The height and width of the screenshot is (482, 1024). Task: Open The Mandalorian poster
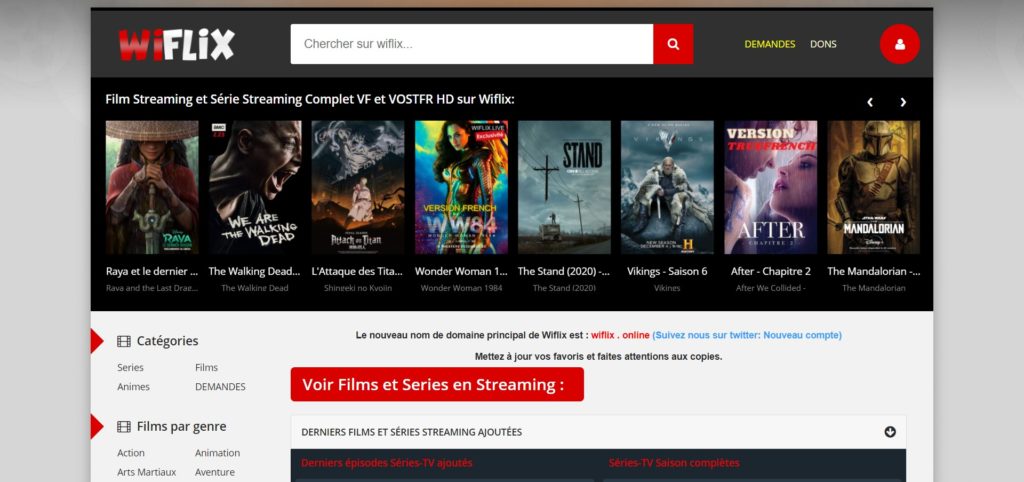coord(874,187)
